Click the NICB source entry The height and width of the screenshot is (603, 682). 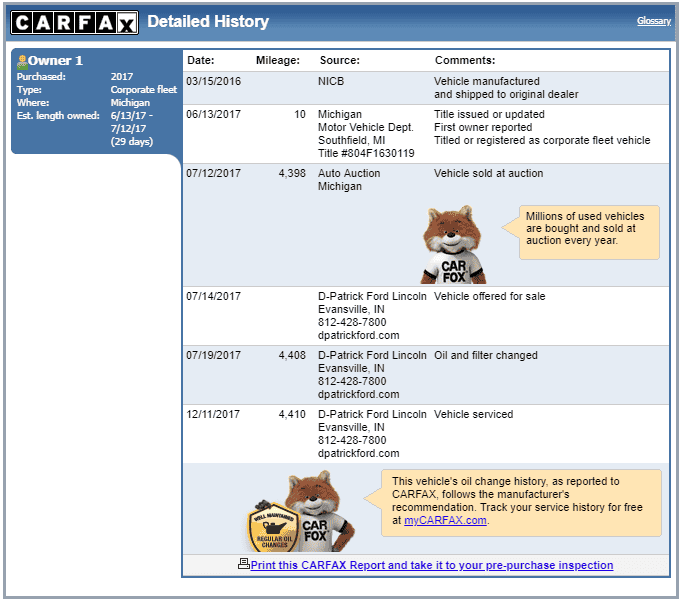[x=331, y=81]
